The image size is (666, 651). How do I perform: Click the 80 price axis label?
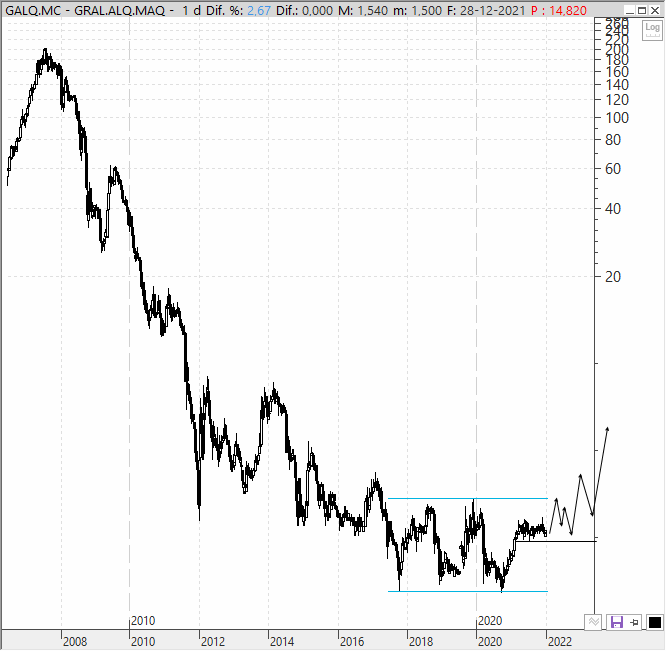point(613,140)
